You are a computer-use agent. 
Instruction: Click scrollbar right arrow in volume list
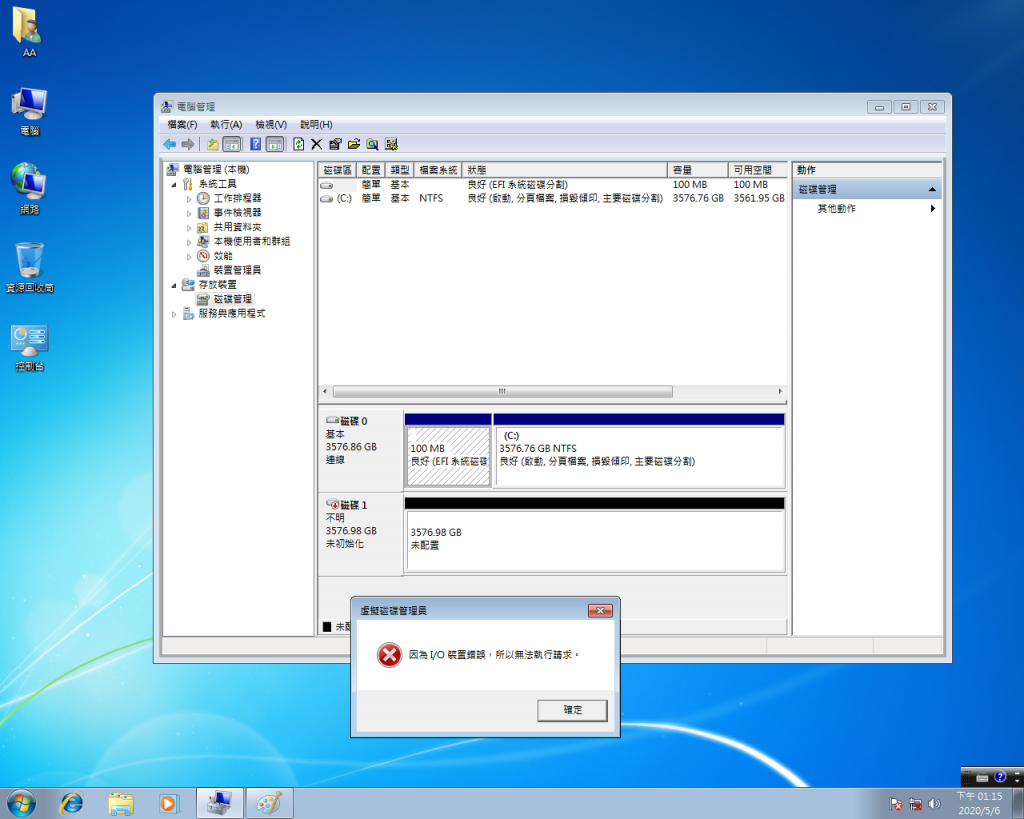[780, 391]
